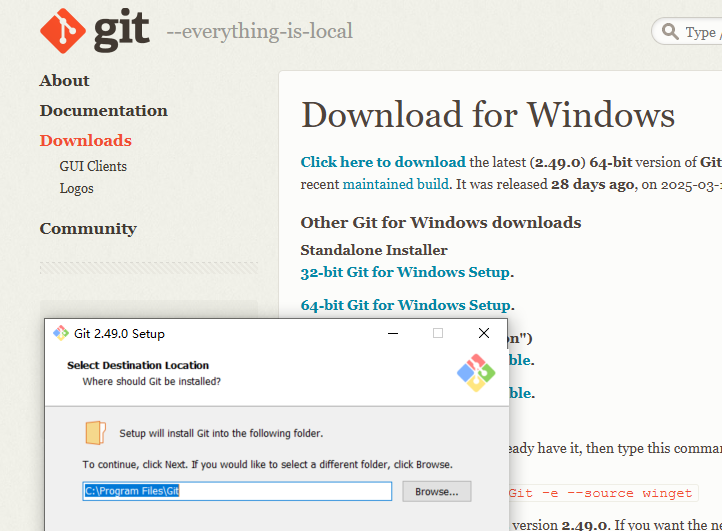The image size is (722, 531).
Task: Click the "Standalone Installer" subheading
Action: tap(374, 250)
